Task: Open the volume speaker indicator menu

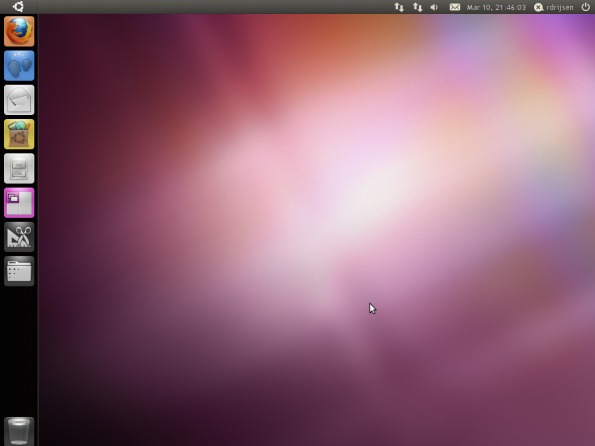Action: [x=434, y=7]
